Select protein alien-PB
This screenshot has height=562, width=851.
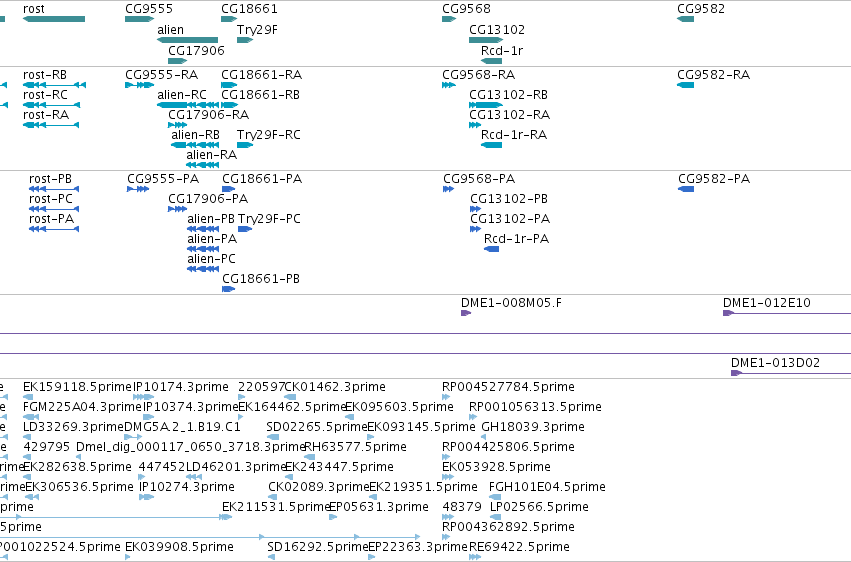pyautogui.click(x=211, y=219)
